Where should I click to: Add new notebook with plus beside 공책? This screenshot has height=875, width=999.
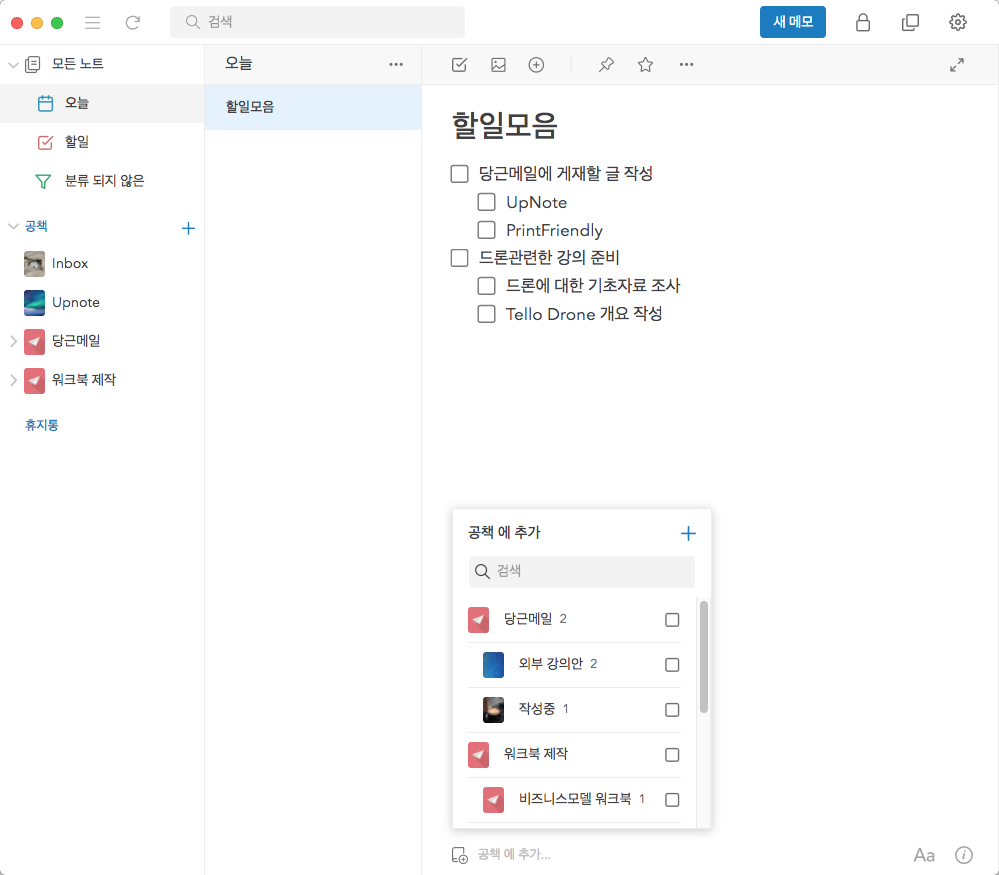click(x=188, y=228)
